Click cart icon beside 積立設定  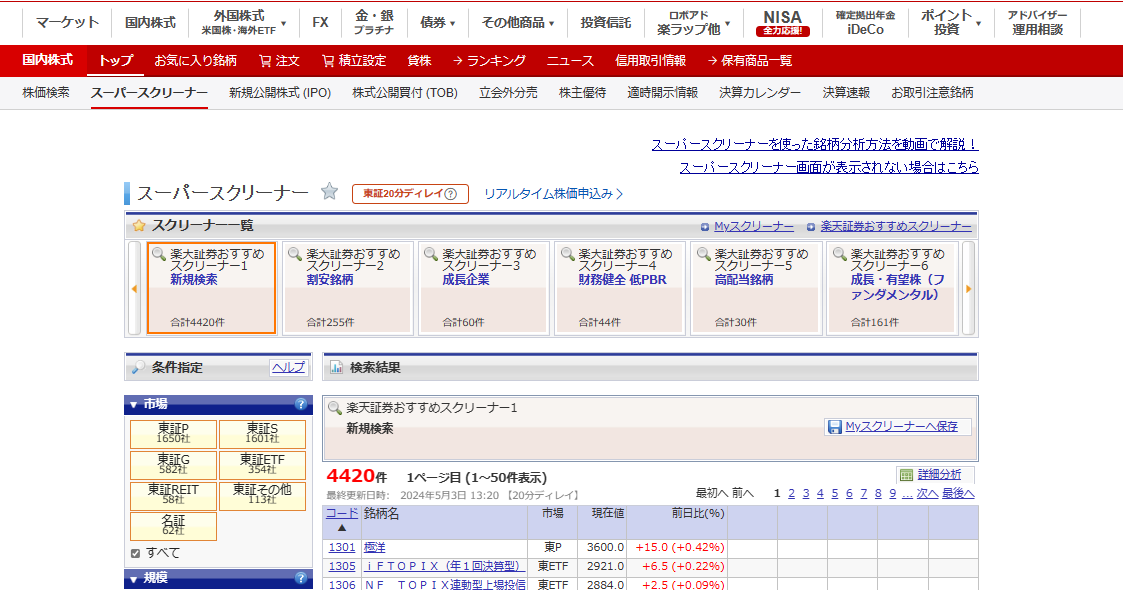(328, 61)
